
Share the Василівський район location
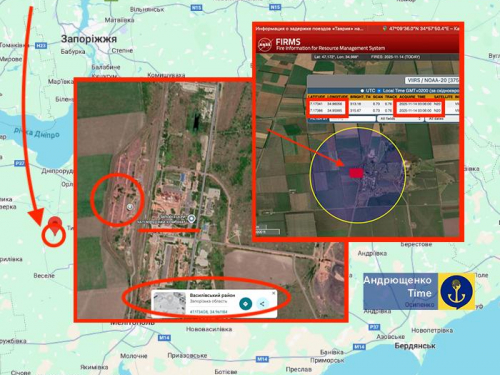262,304
